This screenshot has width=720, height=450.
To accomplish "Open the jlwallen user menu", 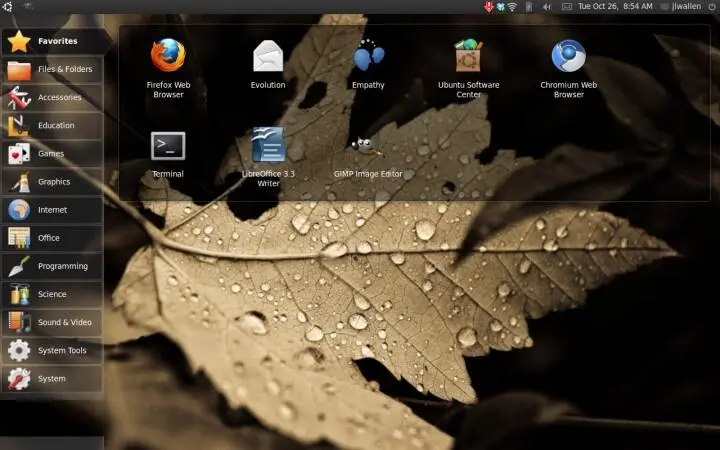I will [x=690, y=7].
